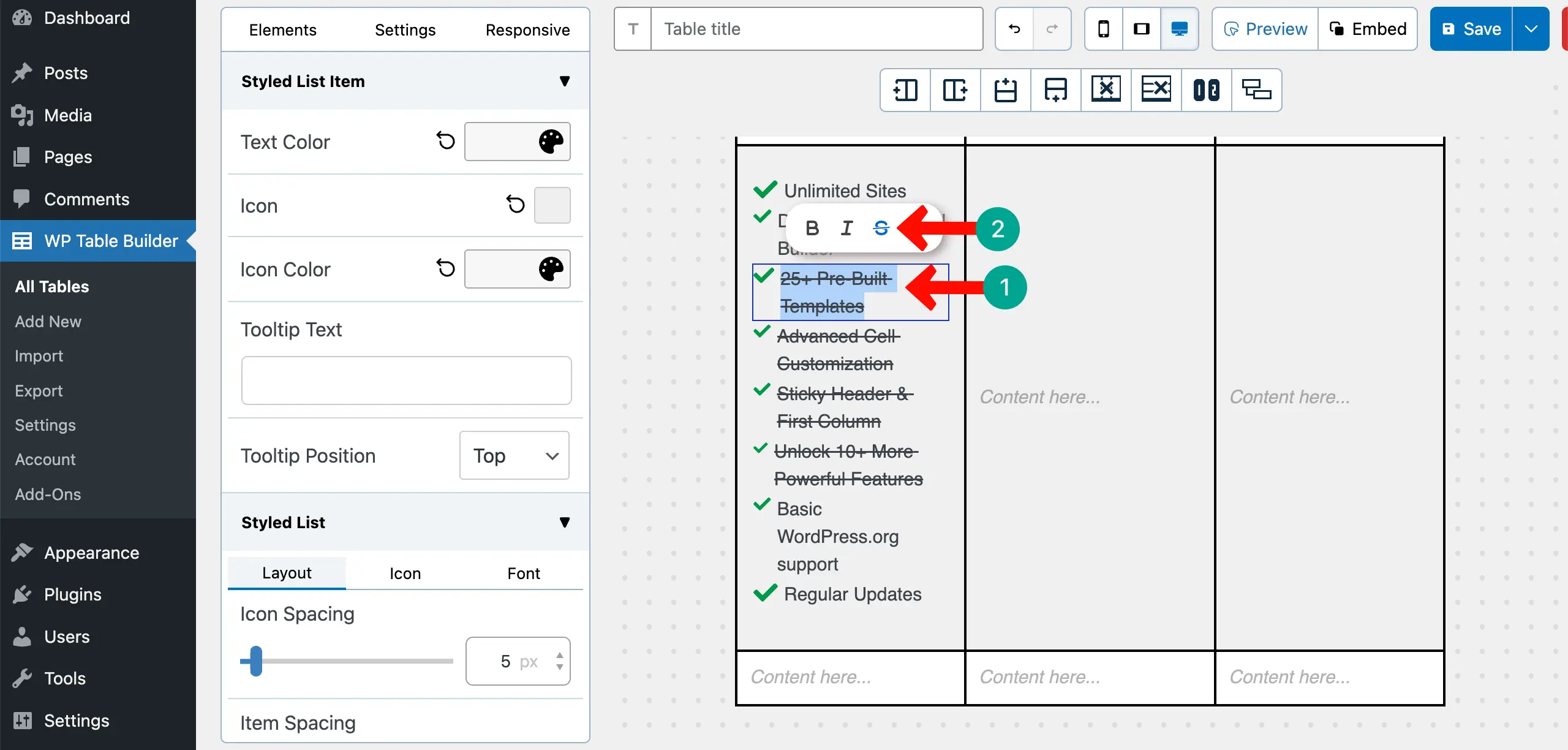Image resolution: width=1568 pixels, height=750 pixels.
Task: Open the Font tab in Styled List
Action: pos(523,573)
